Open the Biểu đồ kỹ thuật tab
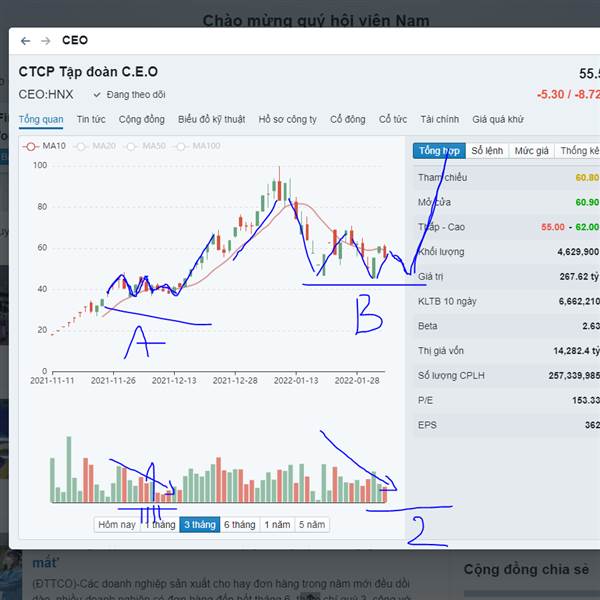 click(x=212, y=119)
